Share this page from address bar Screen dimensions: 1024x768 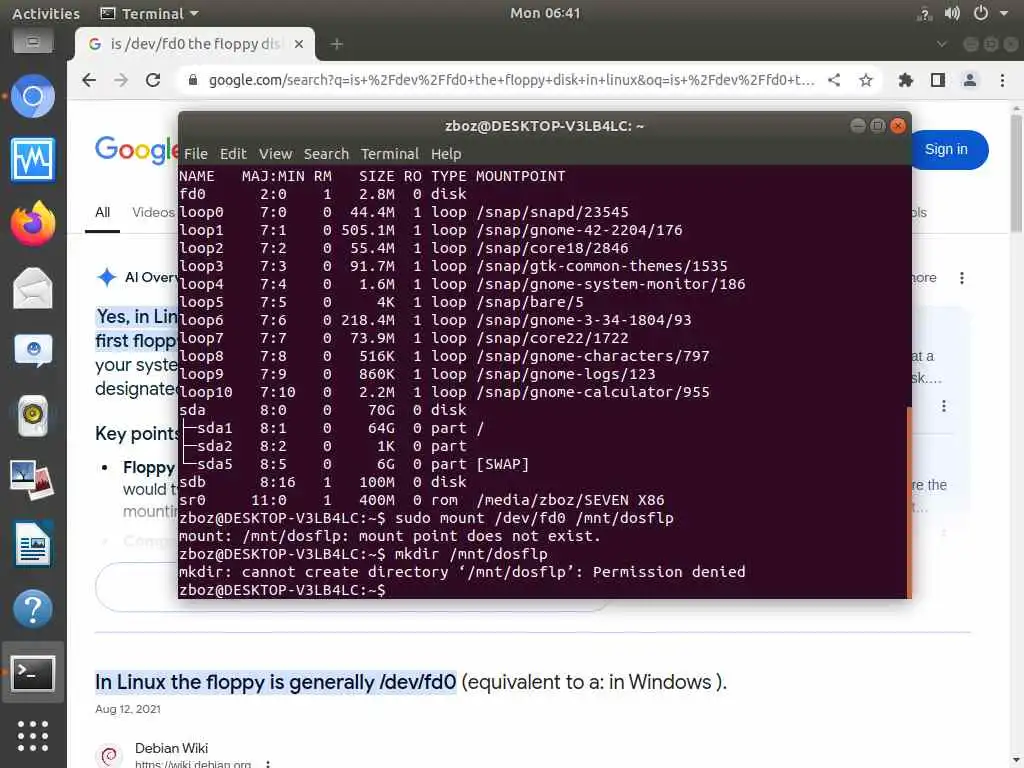(x=834, y=80)
